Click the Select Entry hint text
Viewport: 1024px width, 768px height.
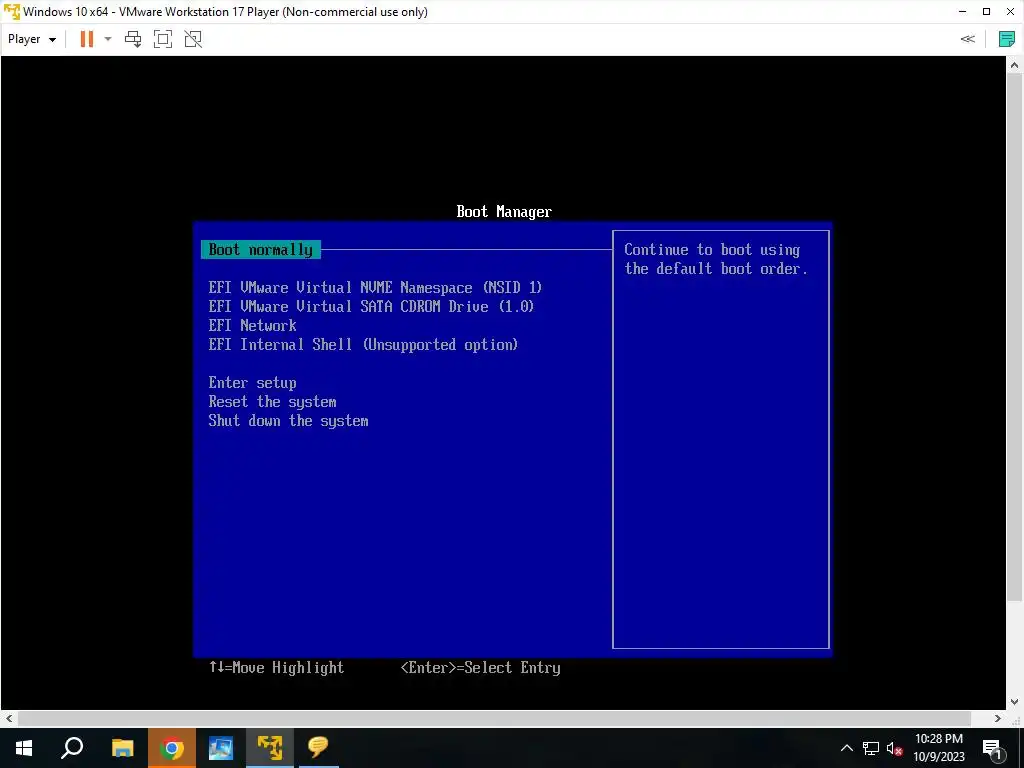coord(481,667)
